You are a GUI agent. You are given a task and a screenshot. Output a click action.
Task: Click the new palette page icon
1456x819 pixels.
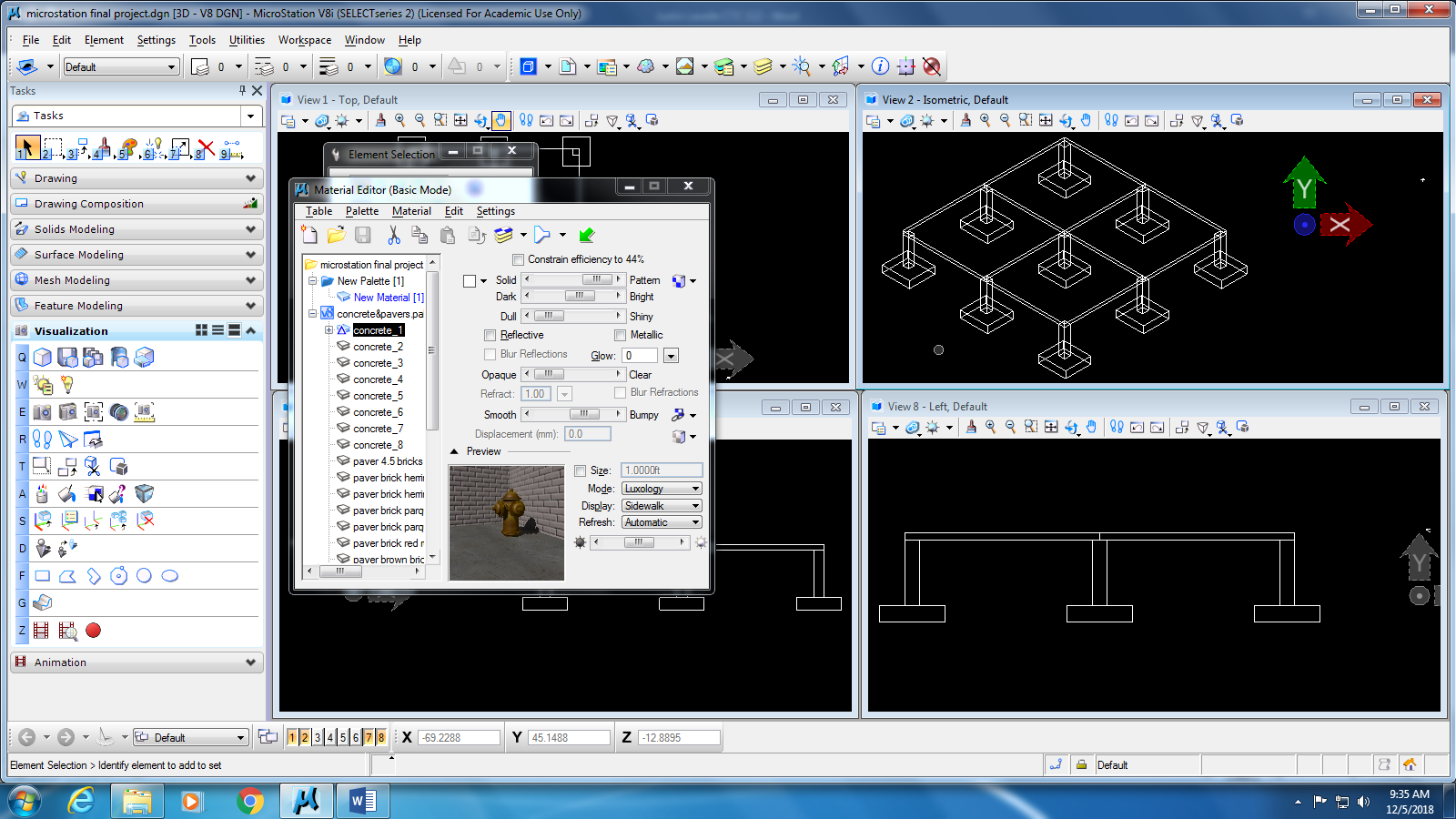pos(309,235)
